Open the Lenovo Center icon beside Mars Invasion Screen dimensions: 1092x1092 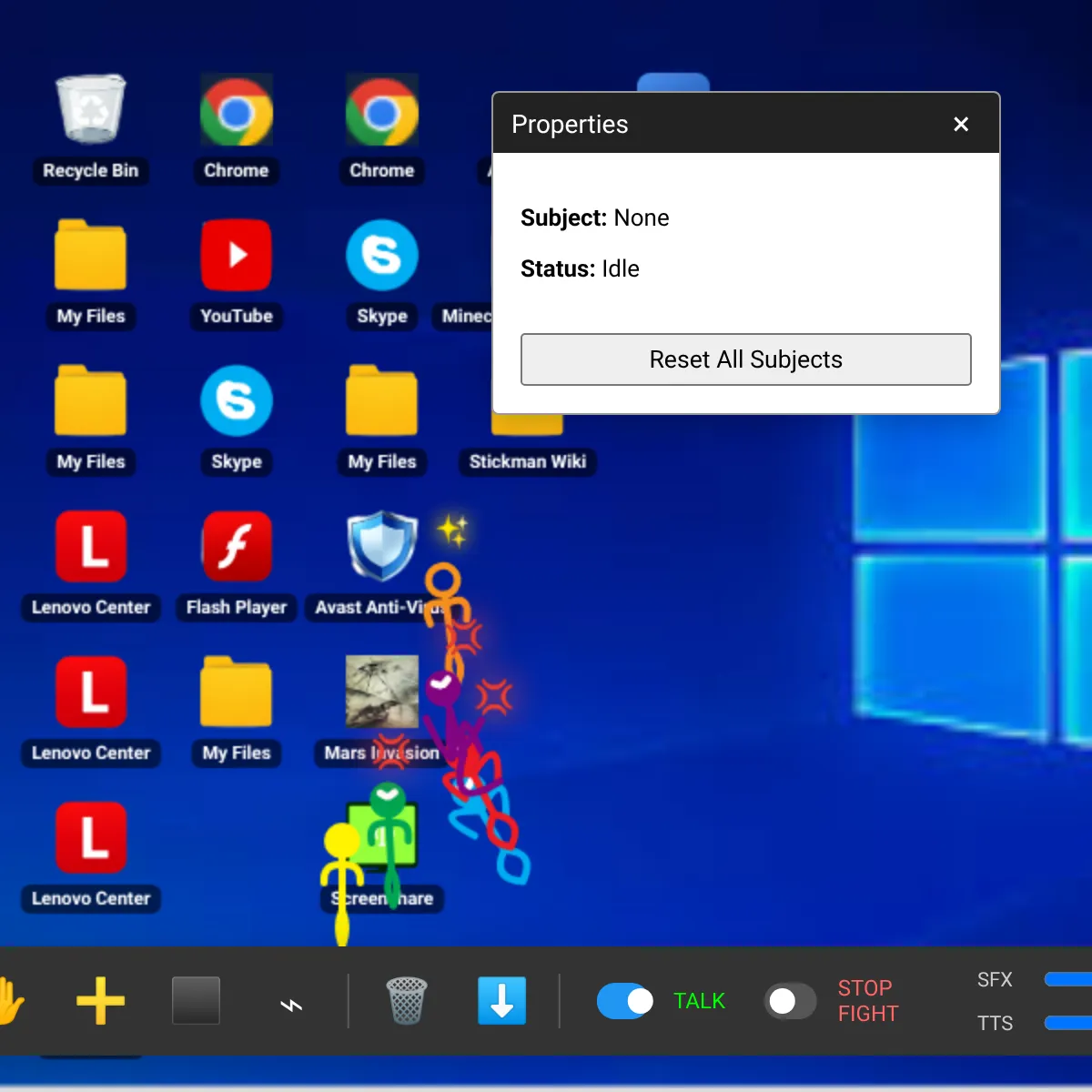coord(90,692)
